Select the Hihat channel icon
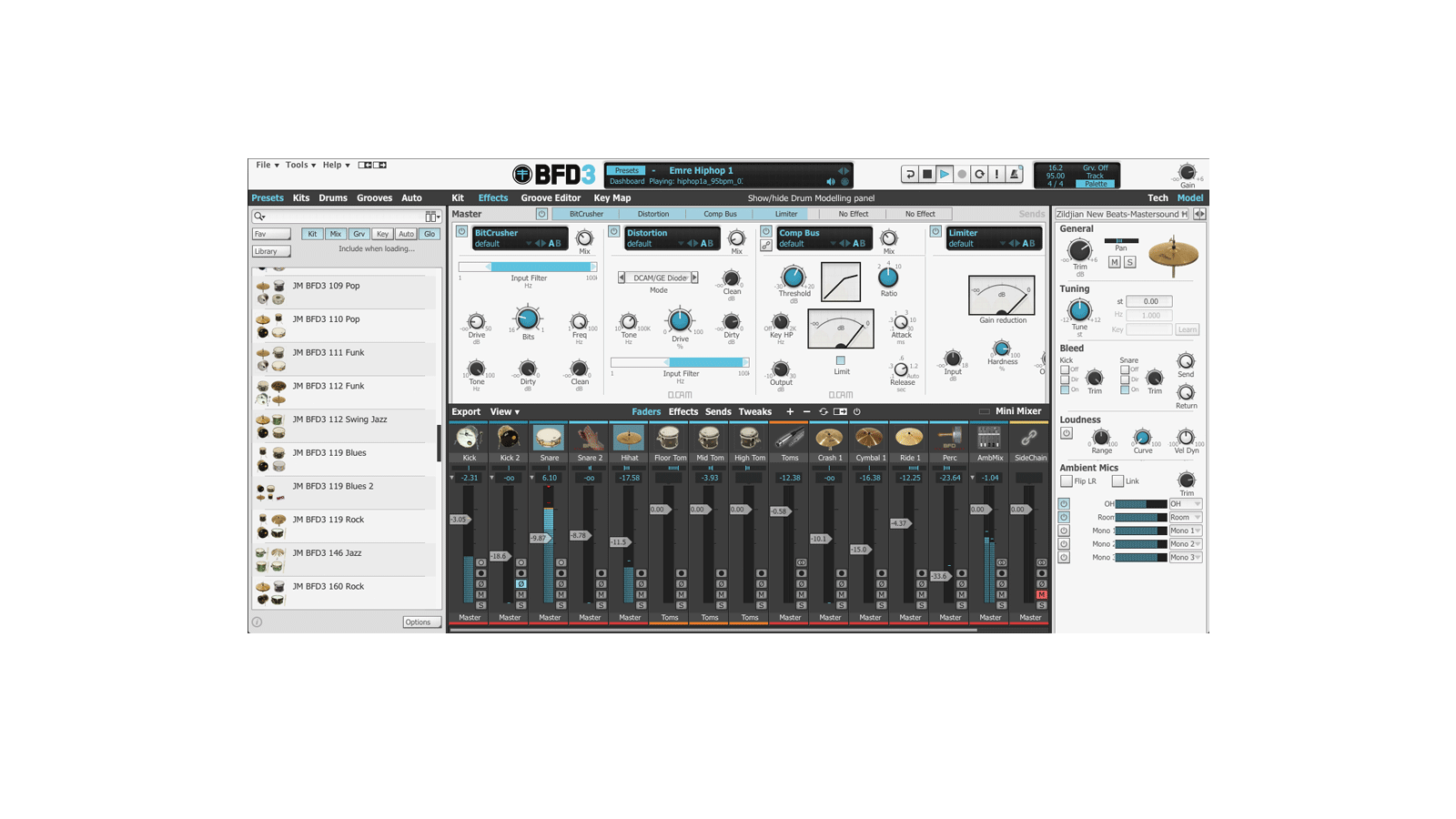The width and height of the screenshot is (1456, 819). (629, 438)
